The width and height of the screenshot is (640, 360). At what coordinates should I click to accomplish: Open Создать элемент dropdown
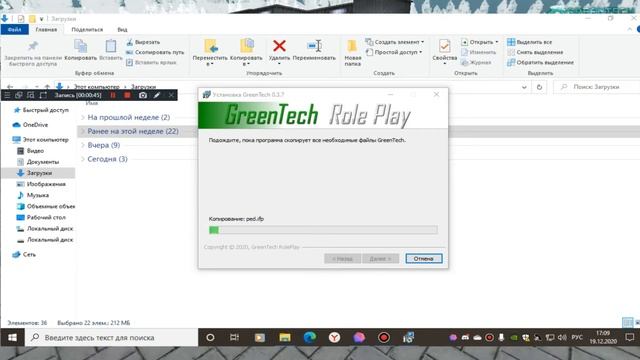(395, 42)
